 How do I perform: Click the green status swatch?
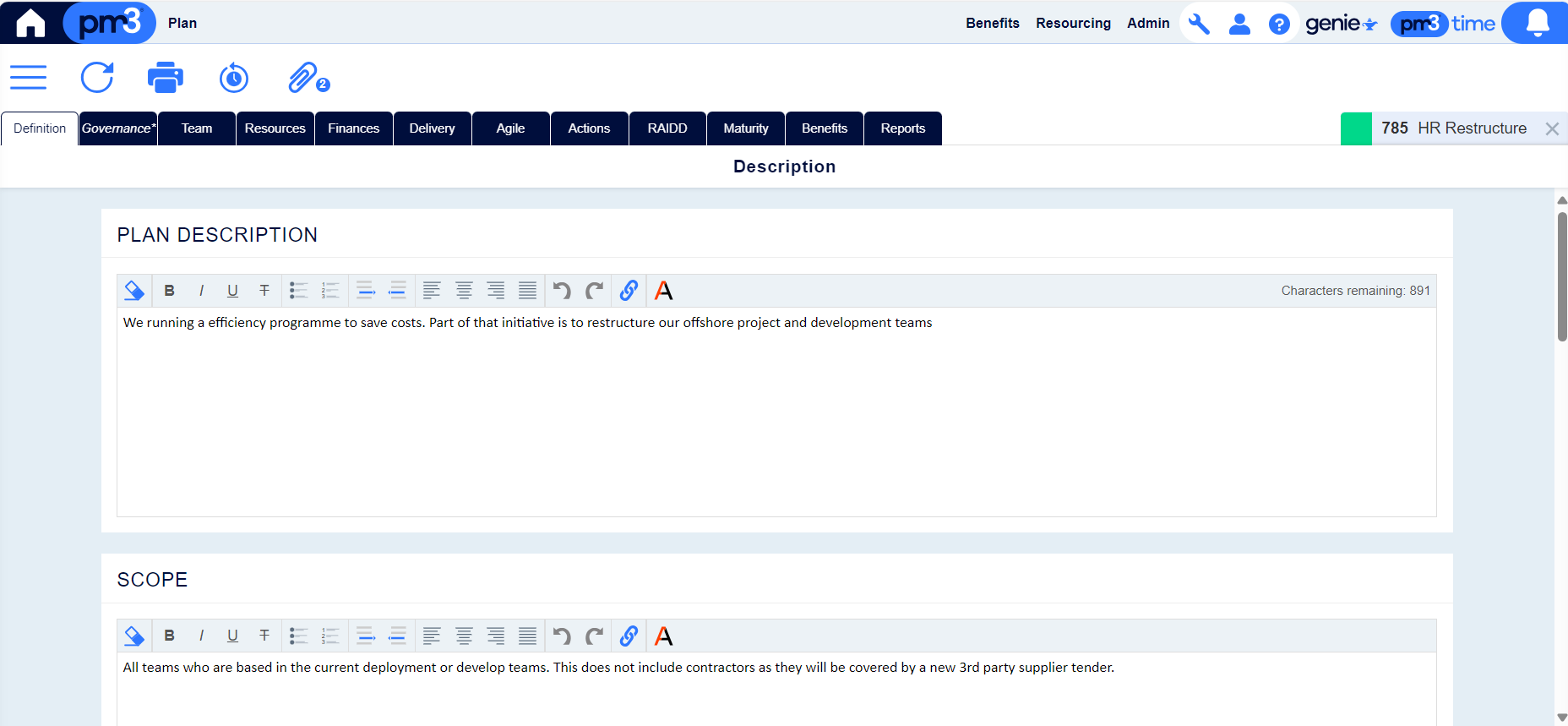pyautogui.click(x=1356, y=128)
